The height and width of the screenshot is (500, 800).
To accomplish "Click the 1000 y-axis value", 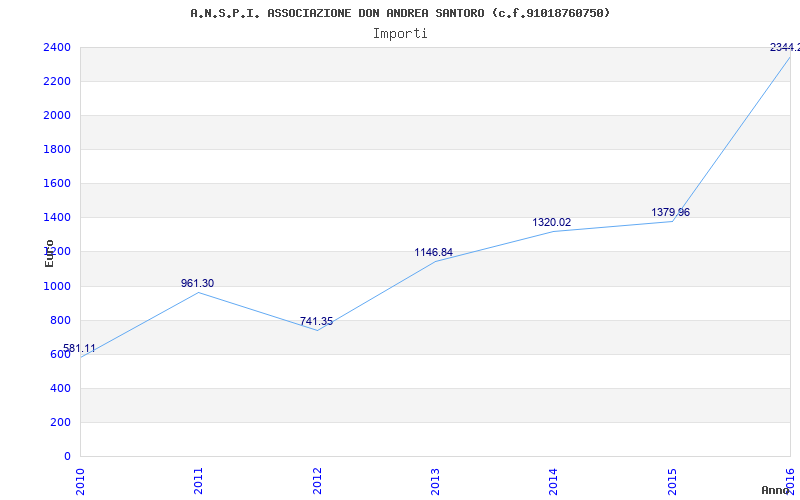I will click(x=57, y=286).
